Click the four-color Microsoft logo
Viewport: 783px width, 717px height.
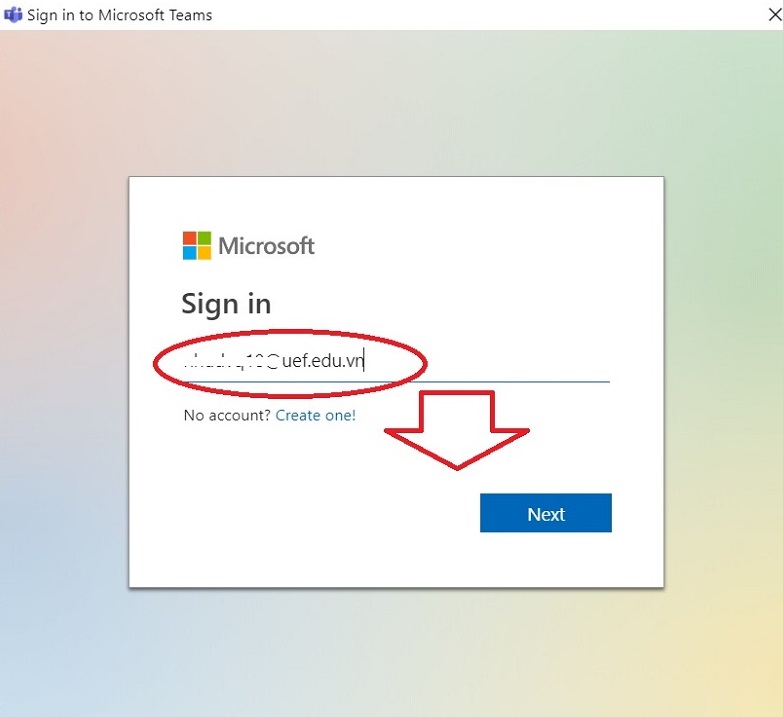[x=197, y=246]
